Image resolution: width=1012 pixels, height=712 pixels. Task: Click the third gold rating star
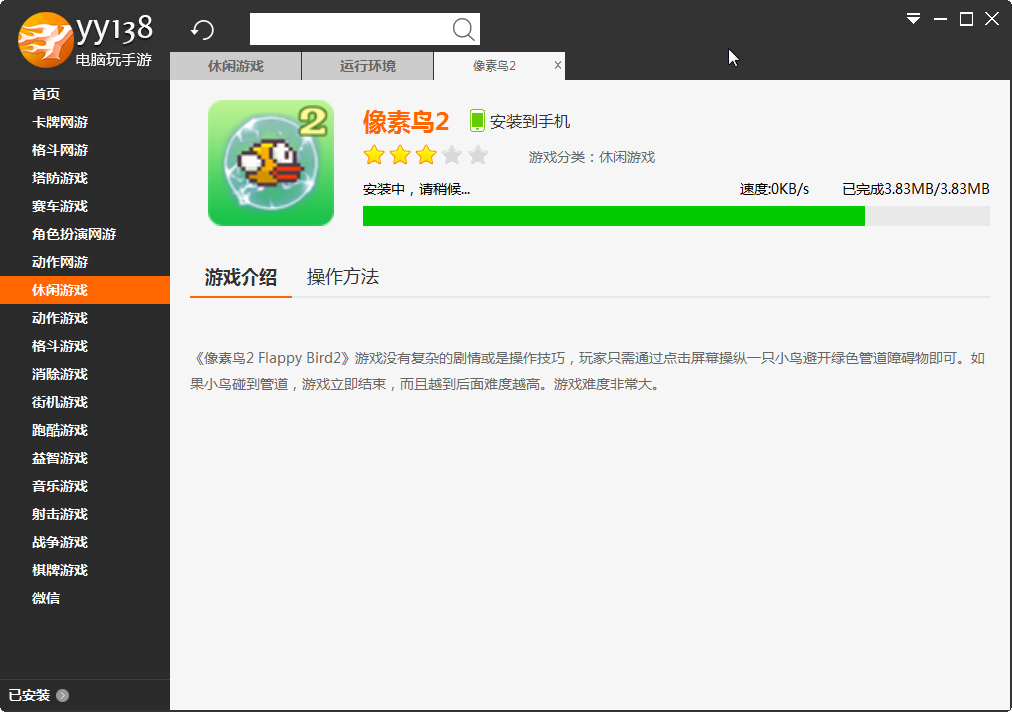425,155
